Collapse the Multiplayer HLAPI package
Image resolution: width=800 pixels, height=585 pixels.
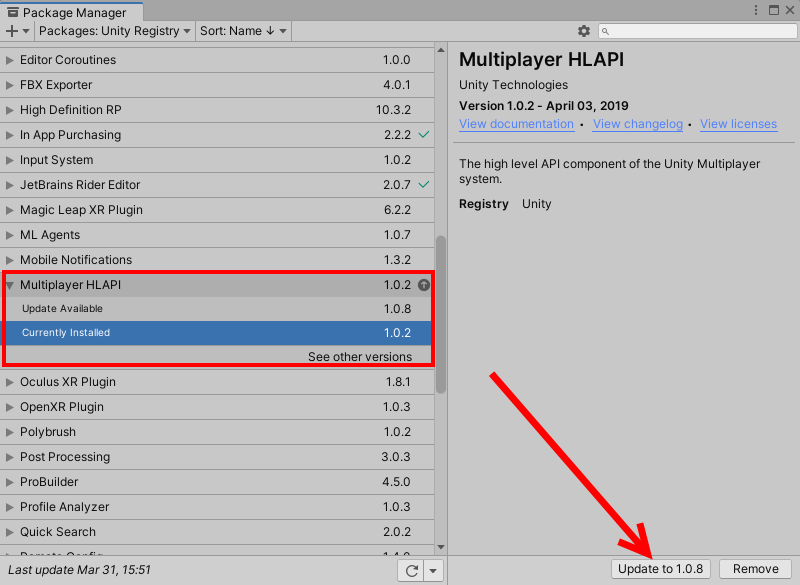[10, 285]
